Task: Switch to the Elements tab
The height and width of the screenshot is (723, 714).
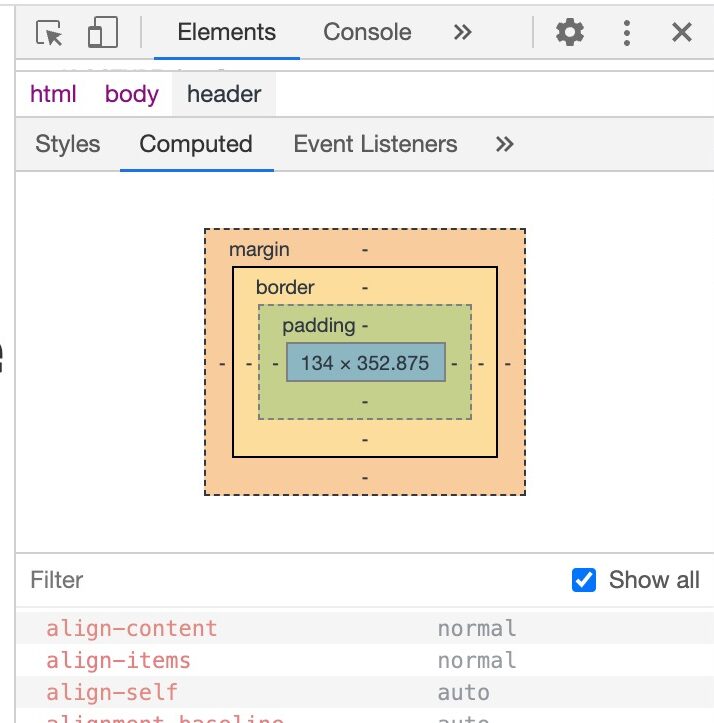Action: 226,33
